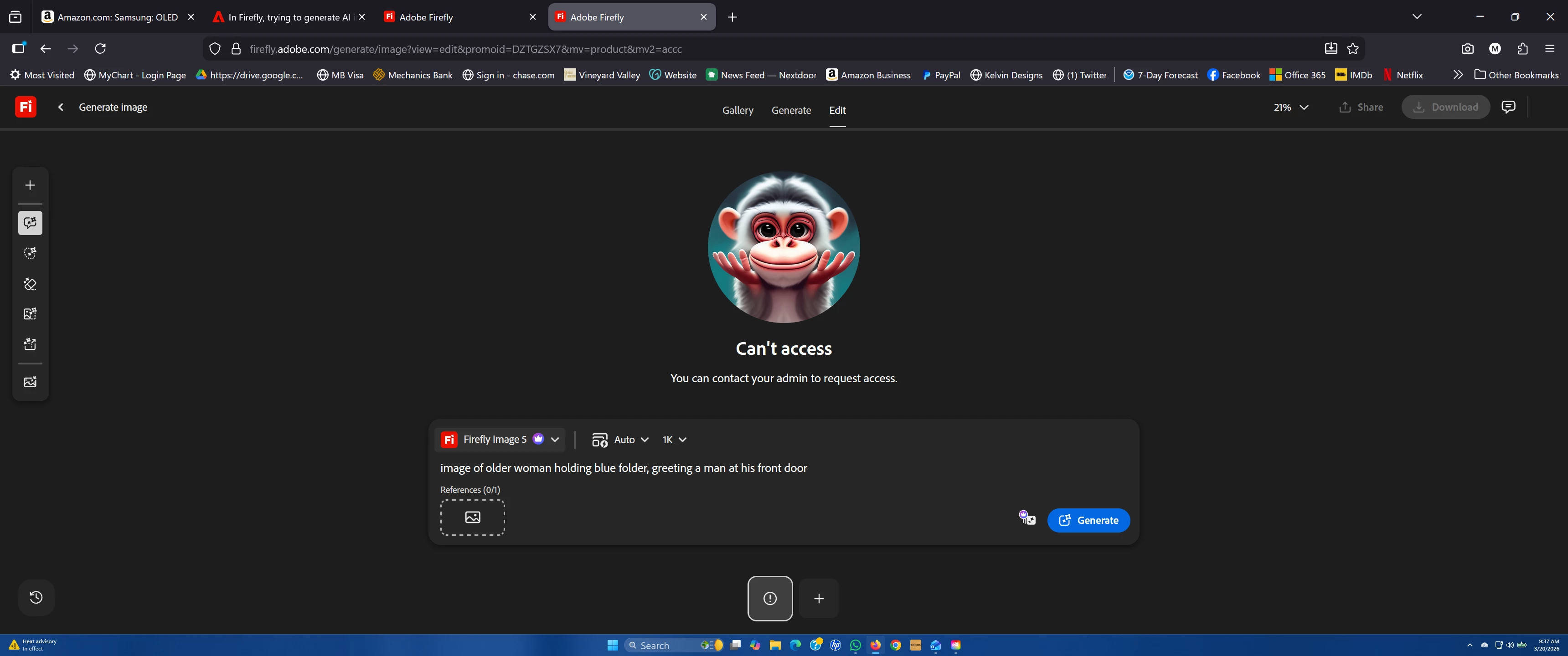Screen dimensions: 1568x656
Task: Switch to the Generate tab
Action: coord(791,110)
